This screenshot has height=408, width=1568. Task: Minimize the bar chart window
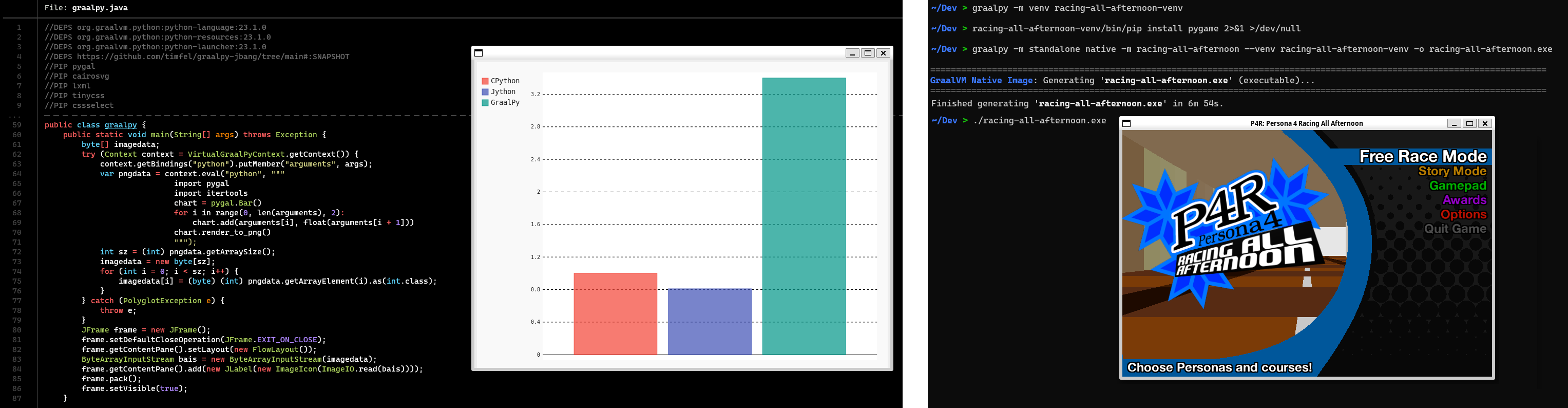(x=852, y=53)
